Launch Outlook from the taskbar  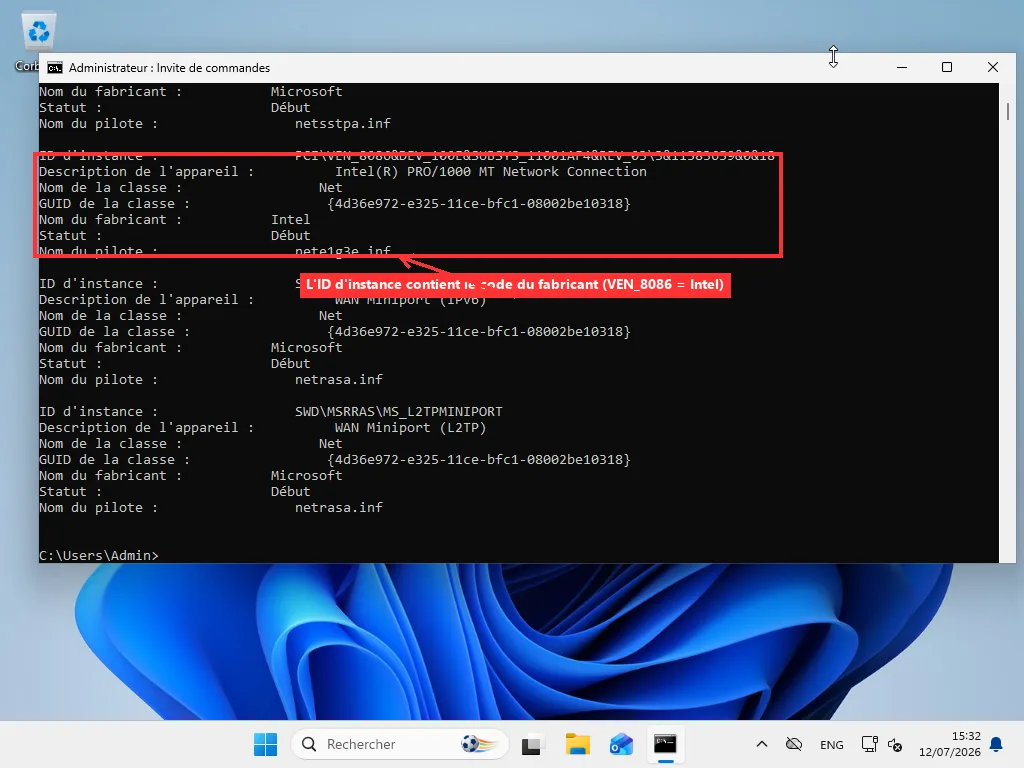click(621, 744)
